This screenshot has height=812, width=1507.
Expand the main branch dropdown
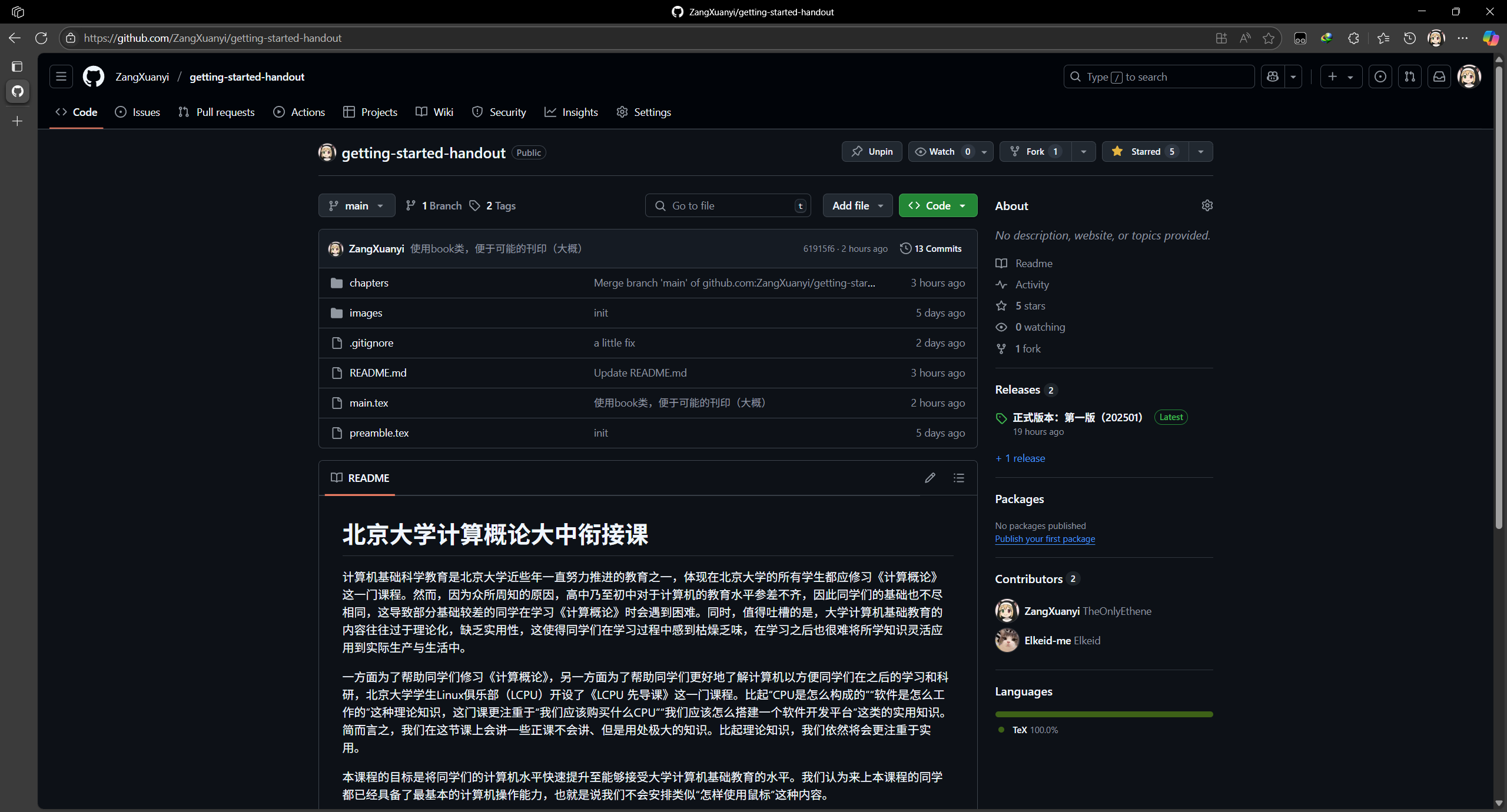point(357,205)
